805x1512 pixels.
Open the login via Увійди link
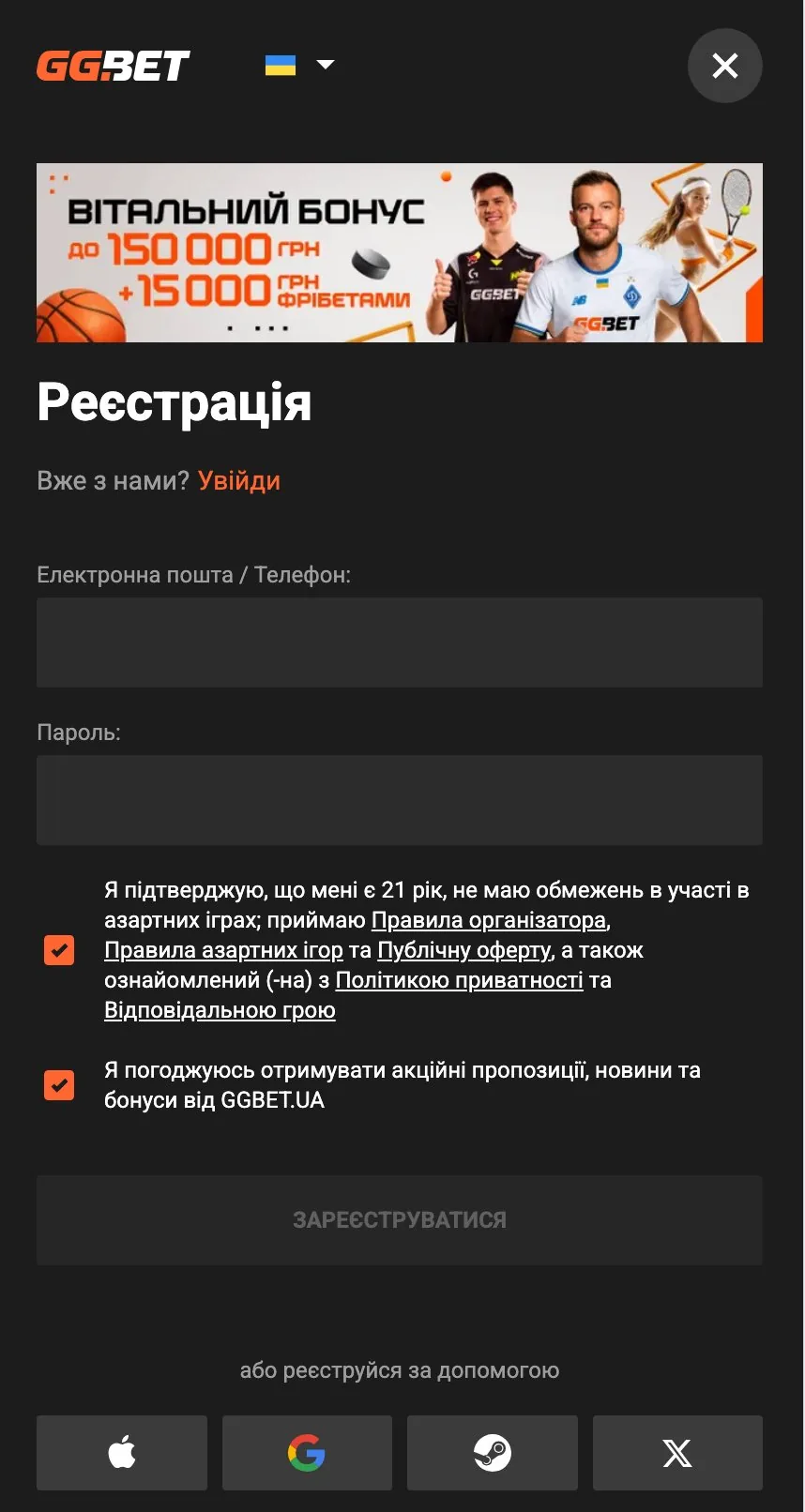pyautogui.click(x=238, y=480)
